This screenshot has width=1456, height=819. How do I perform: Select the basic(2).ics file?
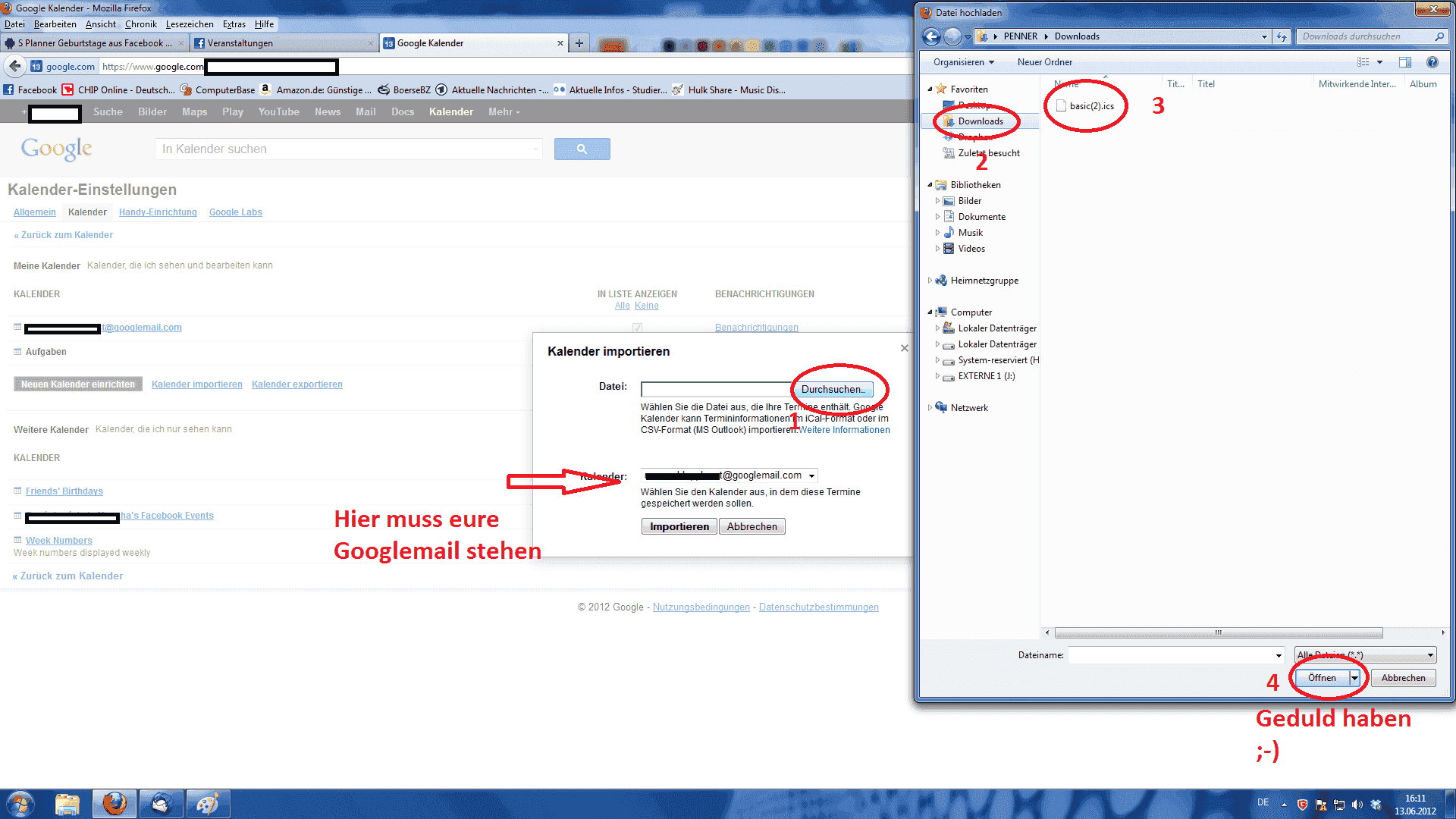1085,106
